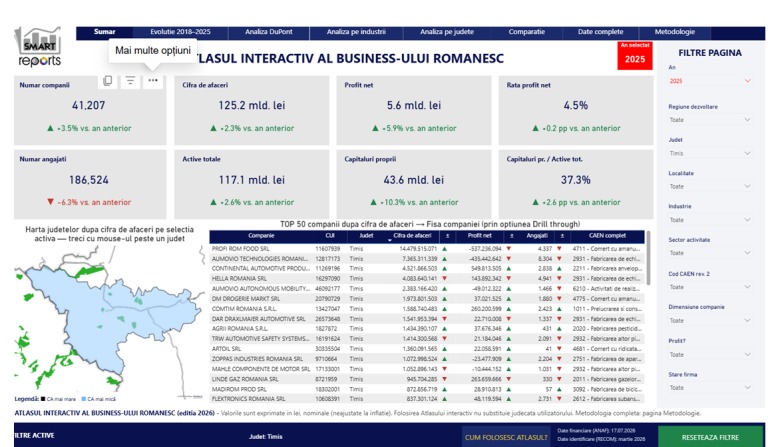Viewport: 768px width, 447px height.
Task: Click the Smart Reports logo
Action: (38, 47)
